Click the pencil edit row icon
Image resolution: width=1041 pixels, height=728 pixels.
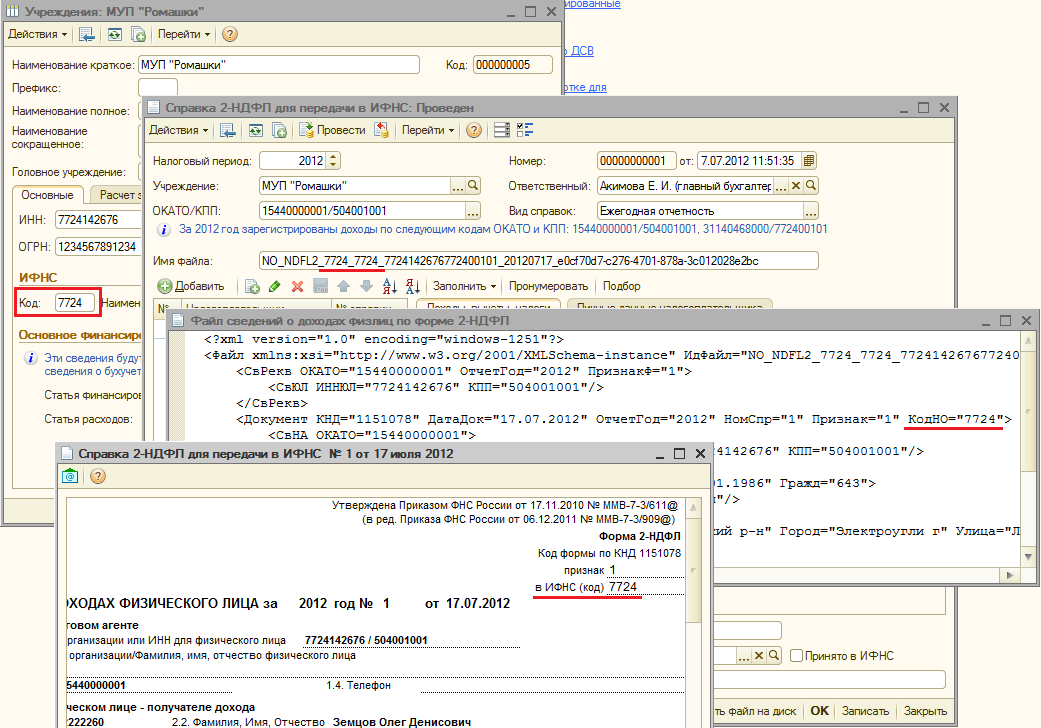pos(275,286)
